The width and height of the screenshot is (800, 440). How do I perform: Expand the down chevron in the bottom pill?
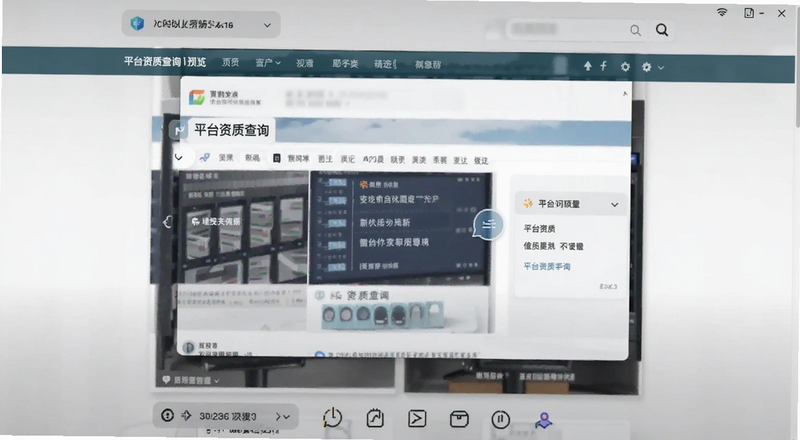coord(287,418)
